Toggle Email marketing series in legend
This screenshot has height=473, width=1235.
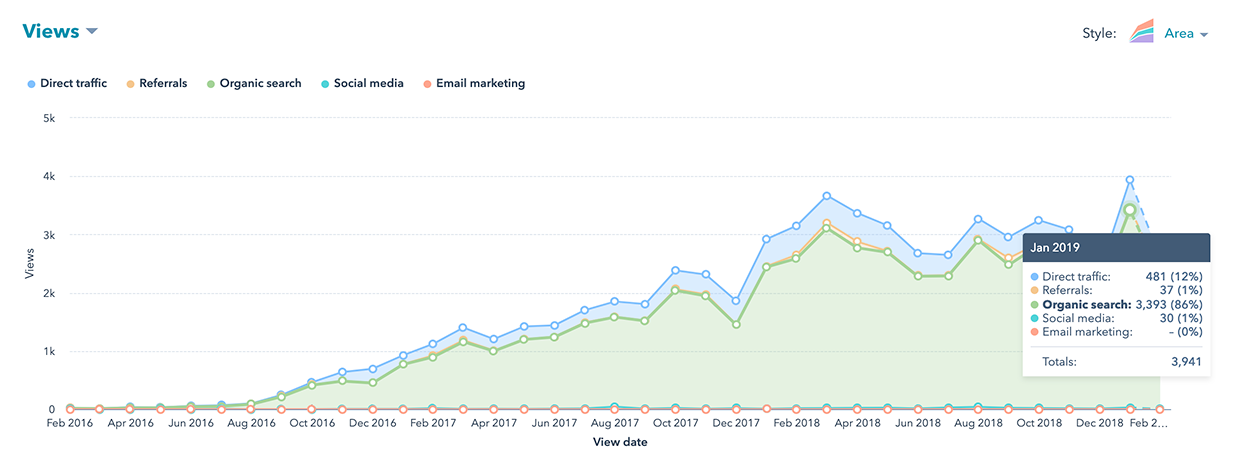473,84
